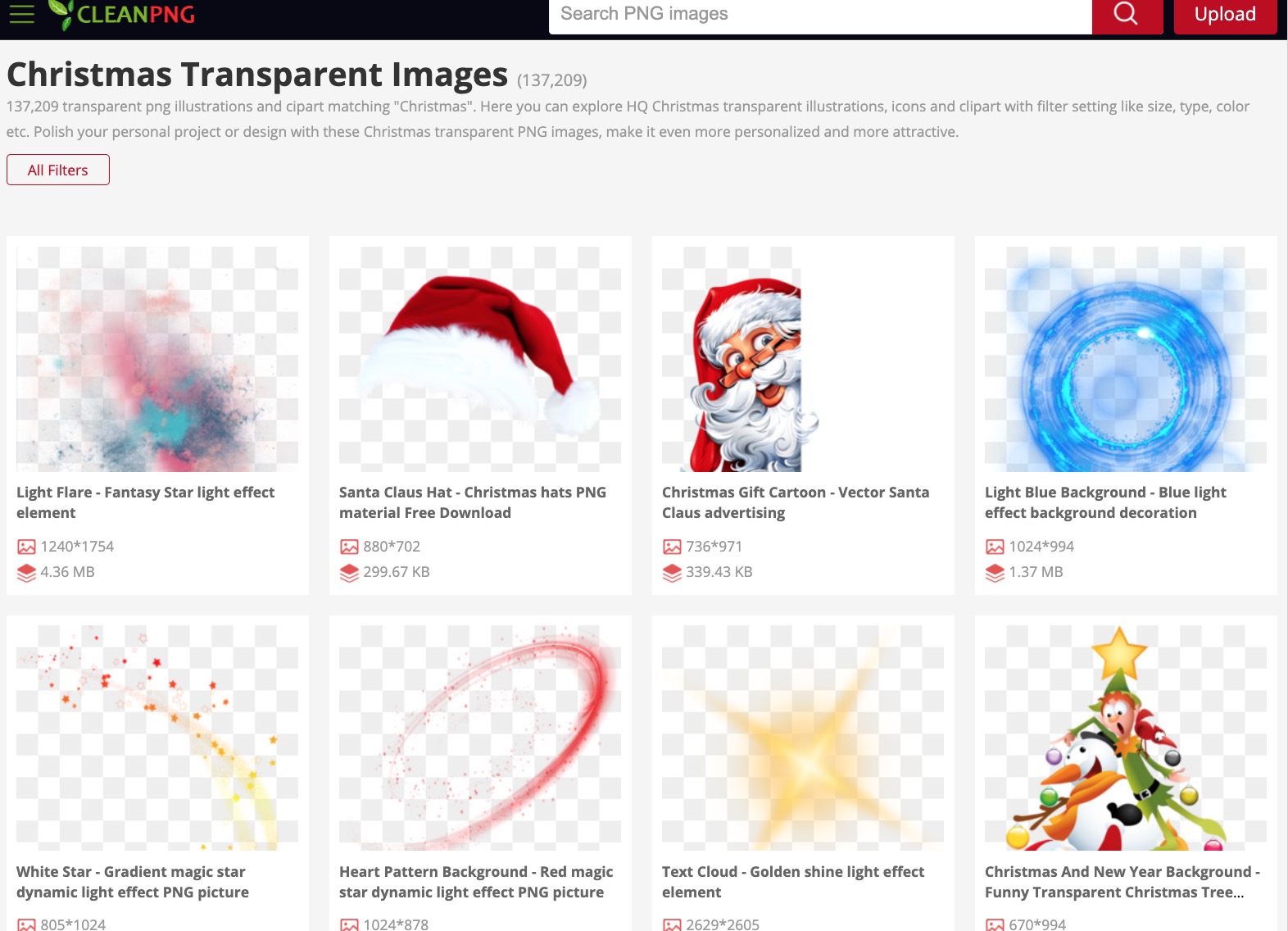This screenshot has width=1288, height=931.
Task: Click image-size icon beside 1024*994
Action: (995, 547)
